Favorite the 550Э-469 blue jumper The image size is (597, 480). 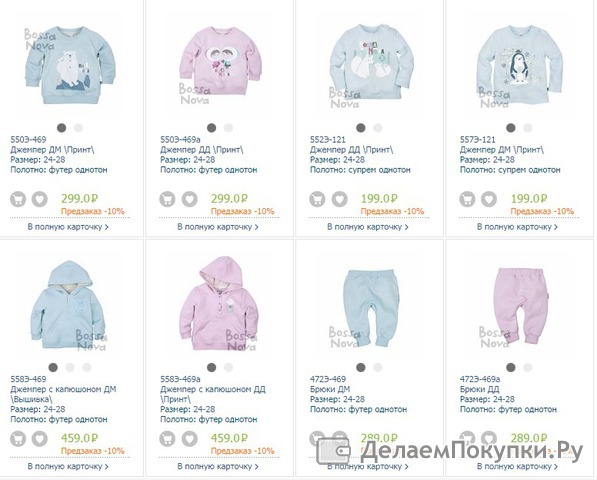40,199
